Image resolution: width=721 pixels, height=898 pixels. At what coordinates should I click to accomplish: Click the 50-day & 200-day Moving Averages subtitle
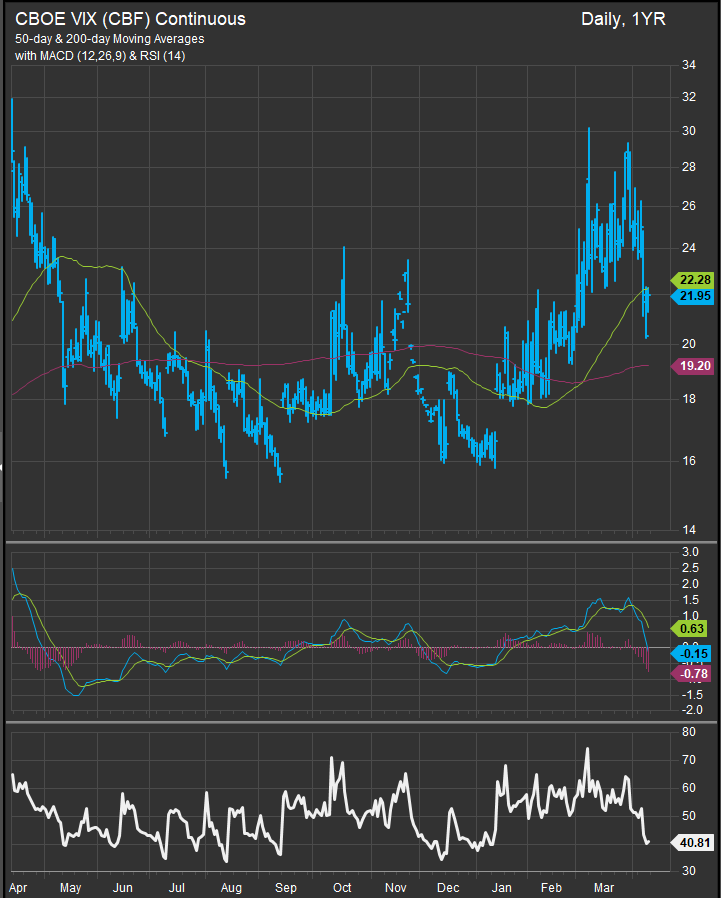110,39
